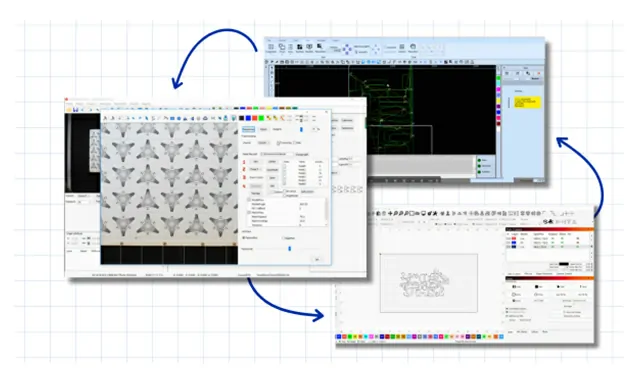Pick first blue swatch in the bottom color palette

(339, 337)
